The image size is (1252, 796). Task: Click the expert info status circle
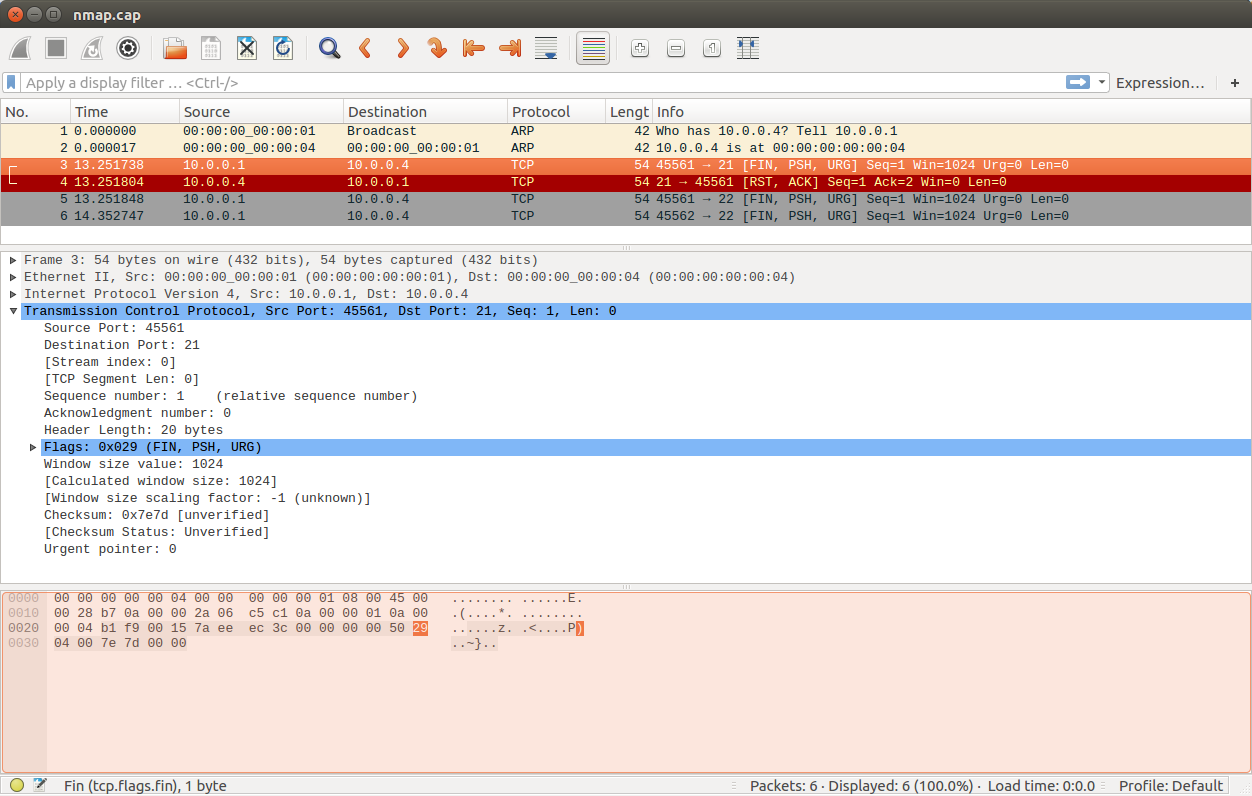(x=17, y=785)
